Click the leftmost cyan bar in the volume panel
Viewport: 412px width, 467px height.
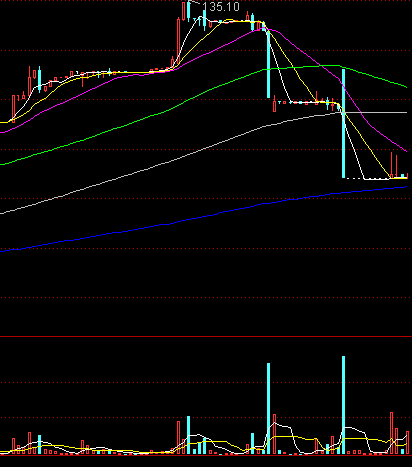coord(39,444)
